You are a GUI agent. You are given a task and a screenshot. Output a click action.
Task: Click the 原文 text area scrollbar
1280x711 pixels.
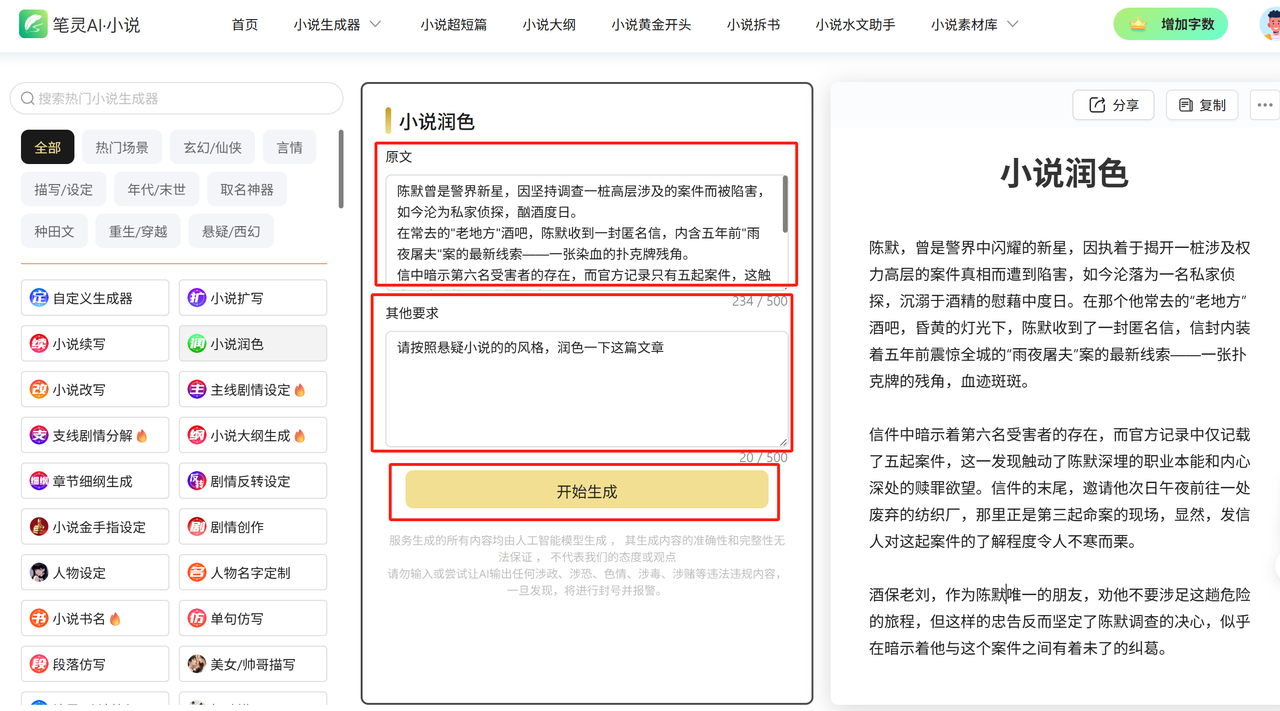click(785, 205)
